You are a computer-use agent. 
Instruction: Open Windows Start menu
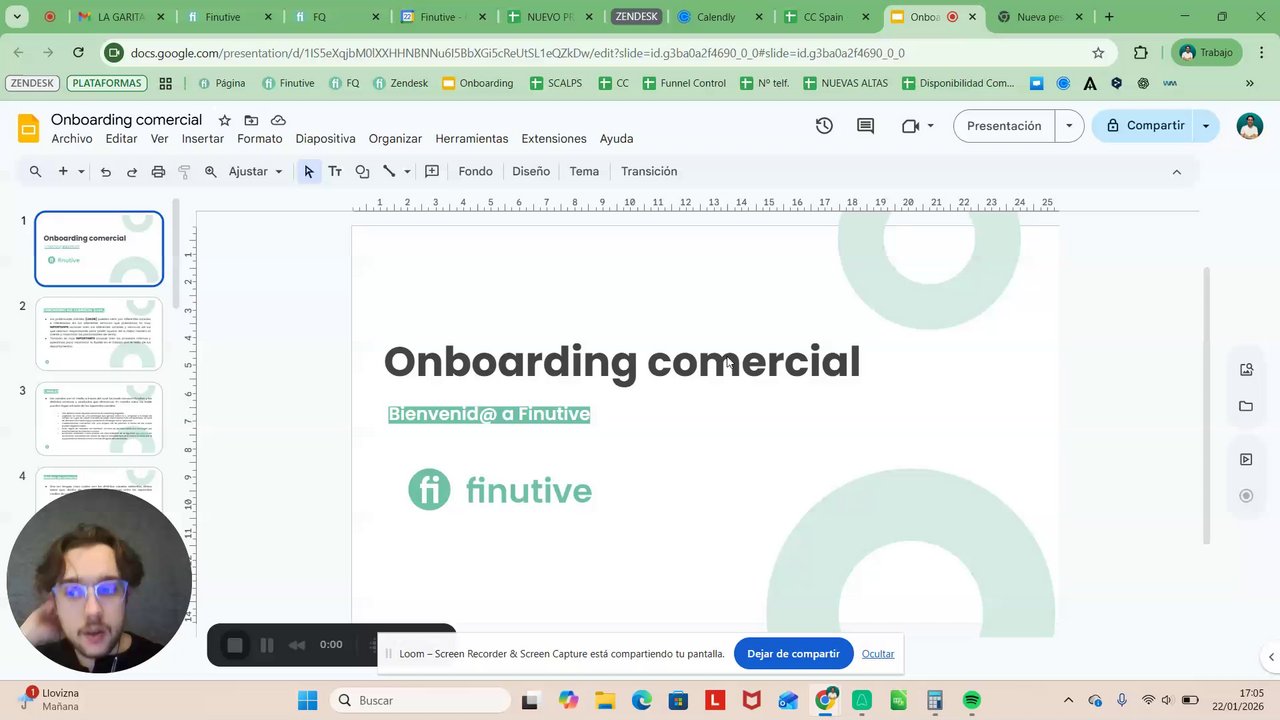(x=307, y=700)
